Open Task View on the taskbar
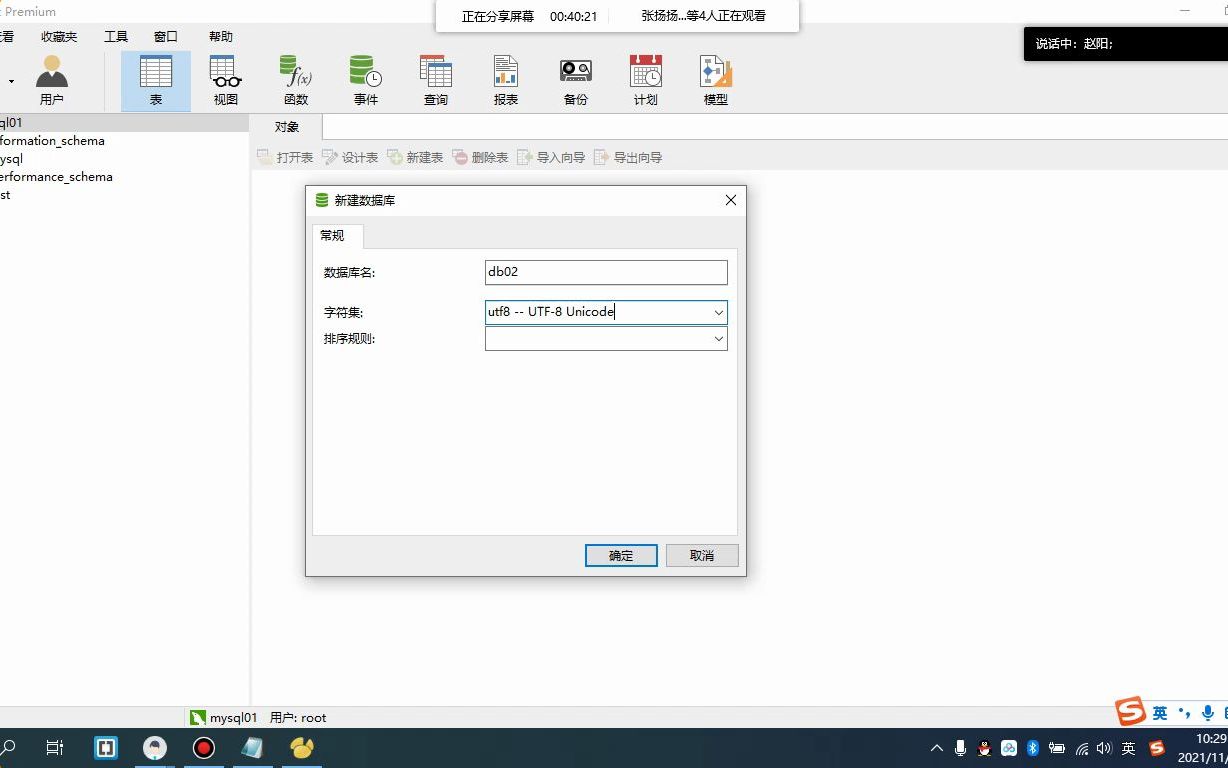The image size is (1228, 768). (55, 748)
